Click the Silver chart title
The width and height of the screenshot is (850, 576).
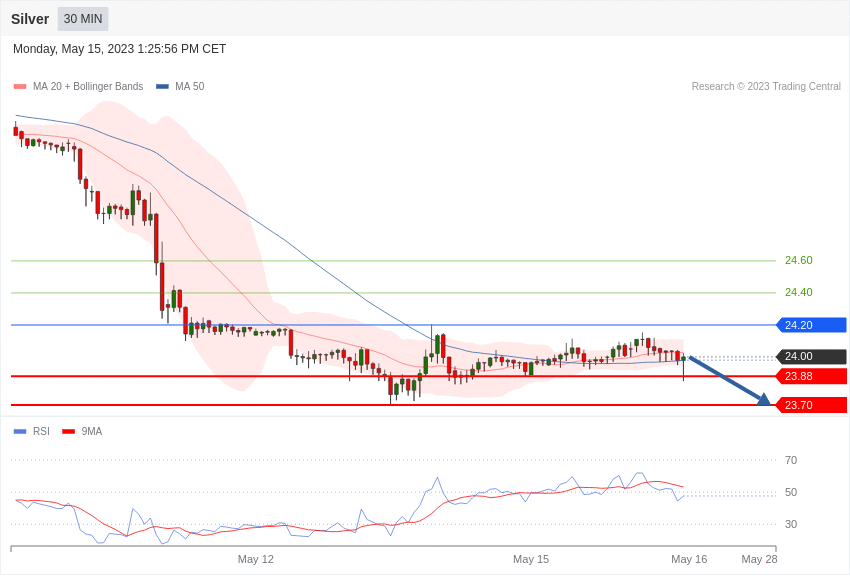tap(30, 19)
